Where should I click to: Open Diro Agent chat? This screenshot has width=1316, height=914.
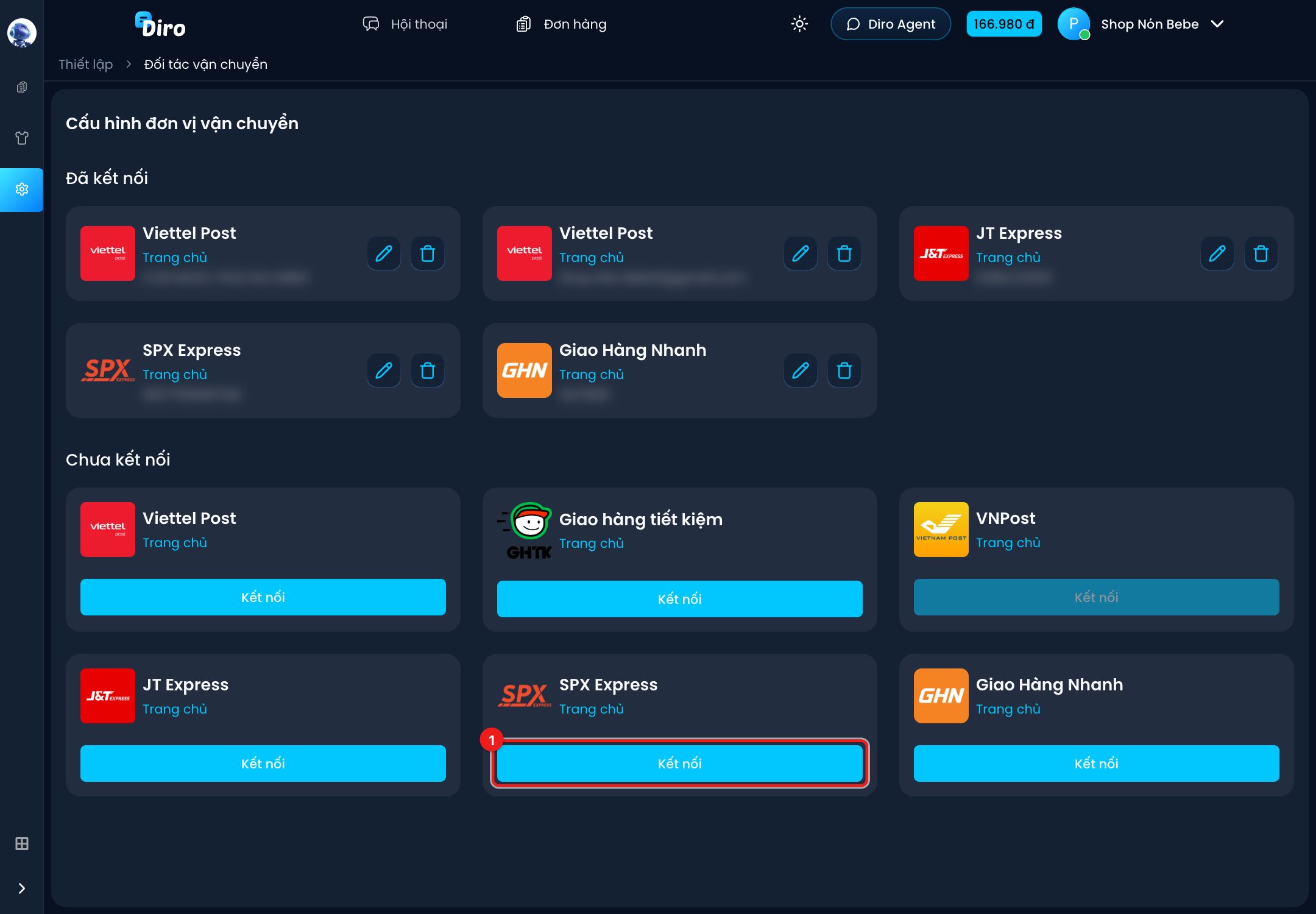(891, 24)
